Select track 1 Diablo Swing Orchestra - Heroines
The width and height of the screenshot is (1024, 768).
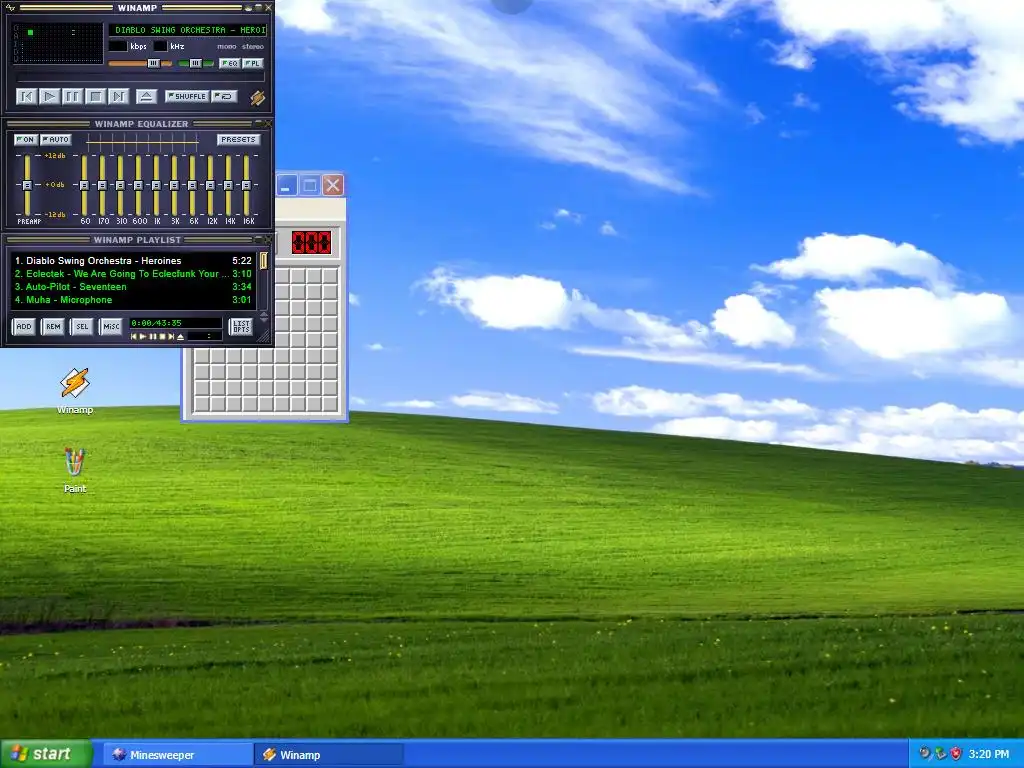[133, 261]
